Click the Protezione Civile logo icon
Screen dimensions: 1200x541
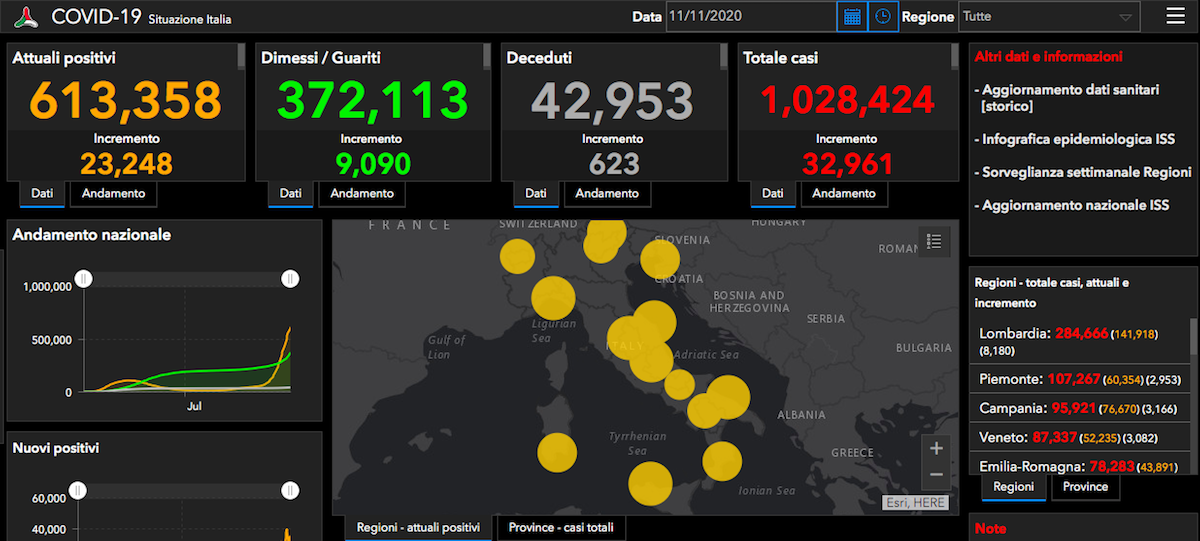[28, 16]
